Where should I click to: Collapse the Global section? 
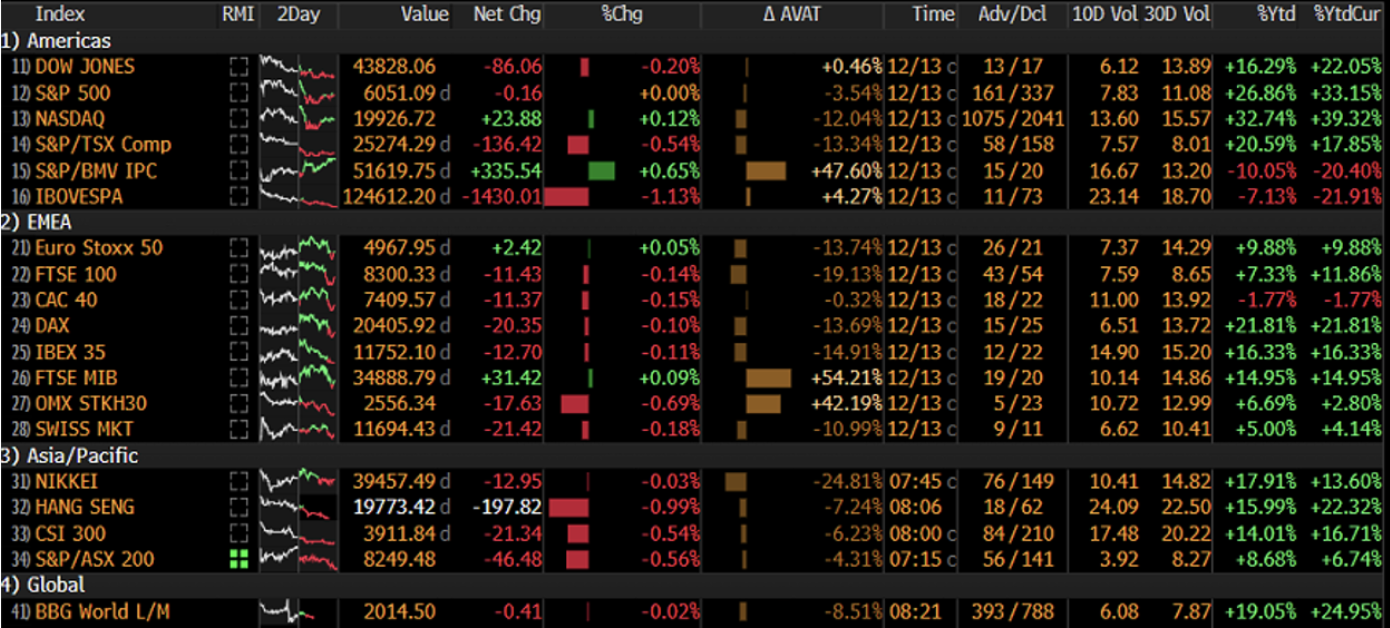(43, 585)
